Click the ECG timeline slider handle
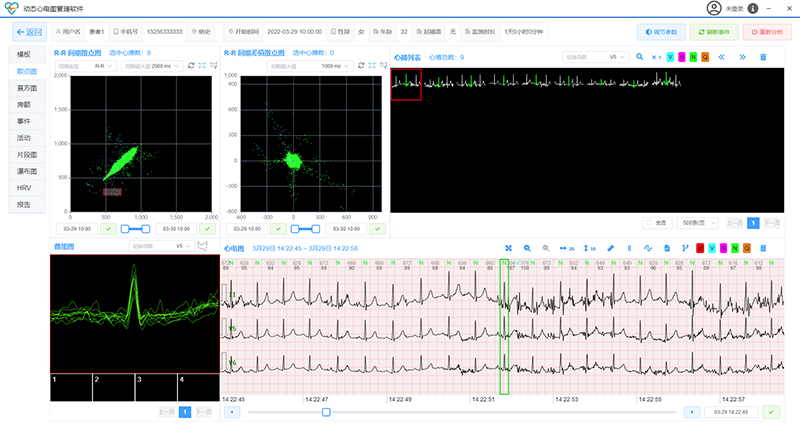 (326, 411)
